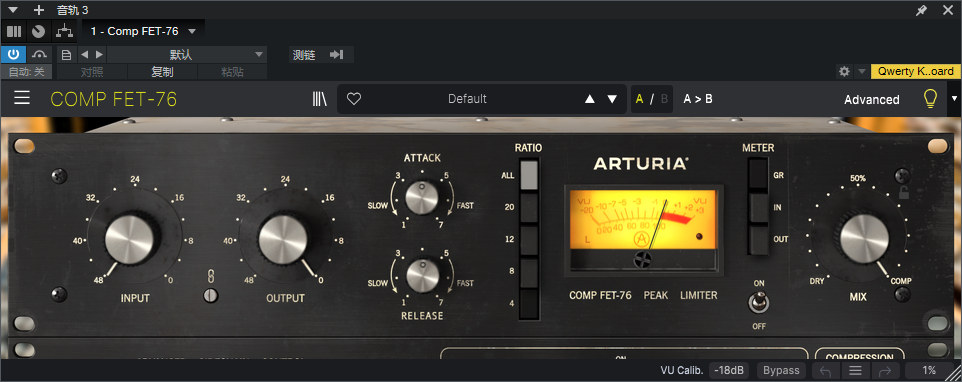Select ratio 8 button
Screen dimensions: 962x382
pyautogui.click(x=529, y=272)
